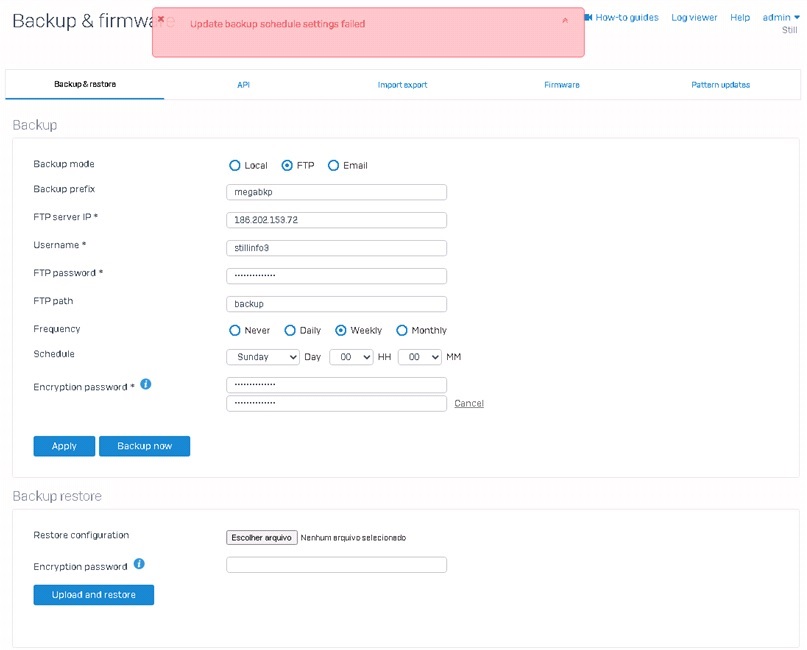The height and width of the screenshot is (650, 807).
Task: Click the Cancel link next to encryption password
Action: tap(469, 403)
